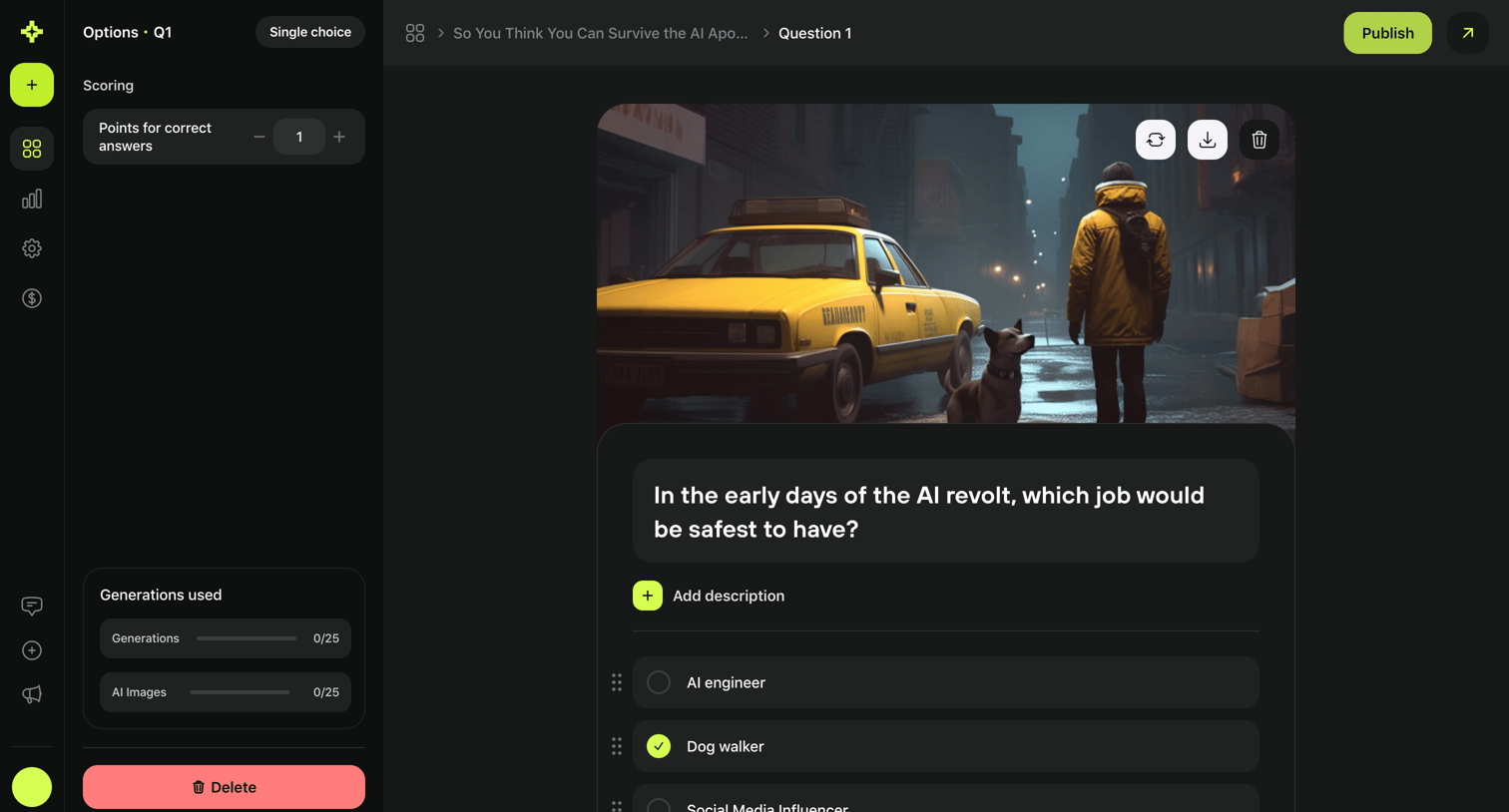1509x812 pixels.
Task: Click the points value field
Action: click(299, 137)
